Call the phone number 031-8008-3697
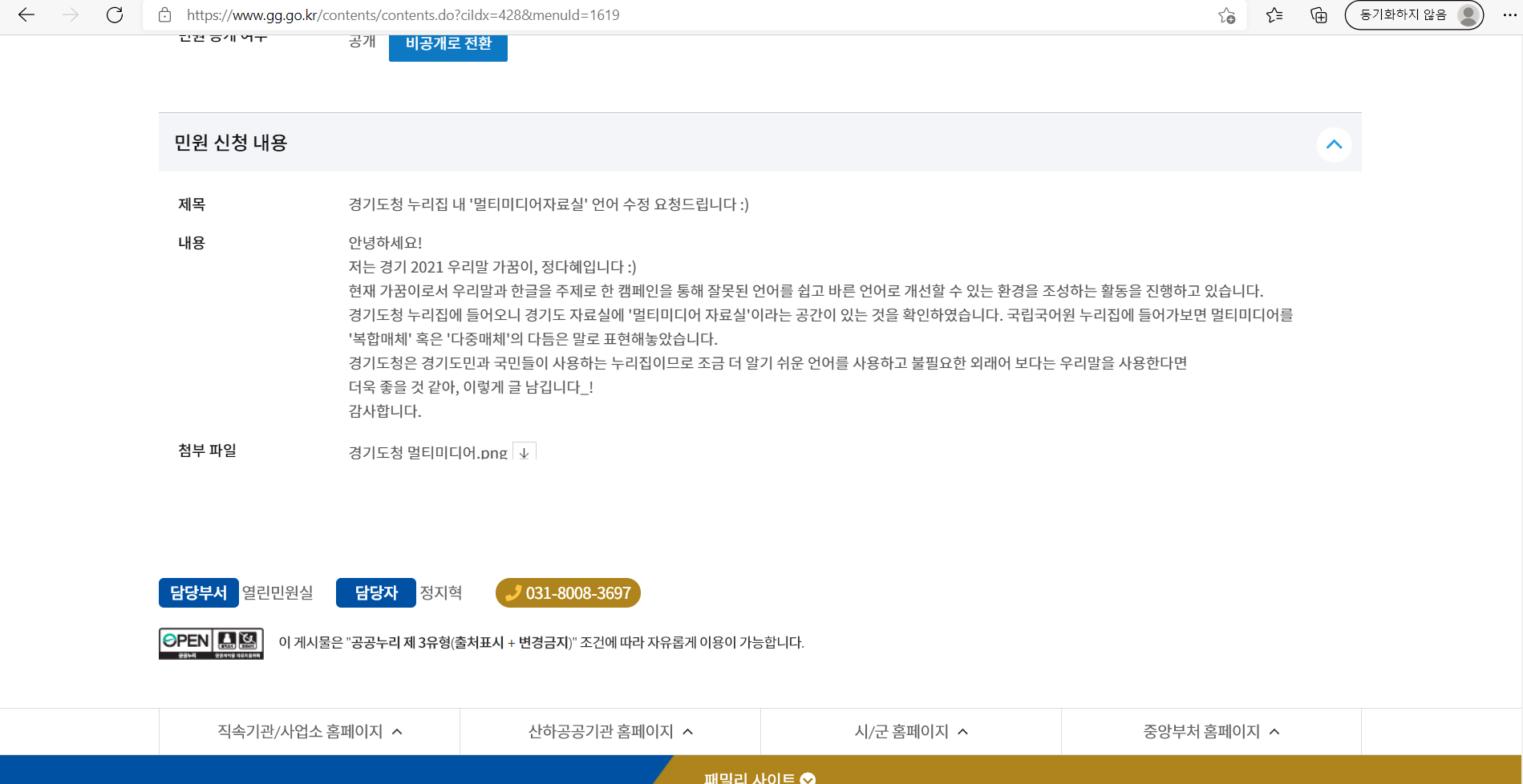Image resolution: width=1523 pixels, height=784 pixels. tap(568, 593)
